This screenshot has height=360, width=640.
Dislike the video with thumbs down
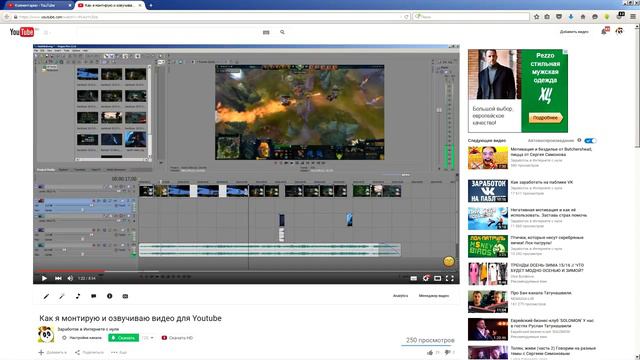click(x=449, y=352)
